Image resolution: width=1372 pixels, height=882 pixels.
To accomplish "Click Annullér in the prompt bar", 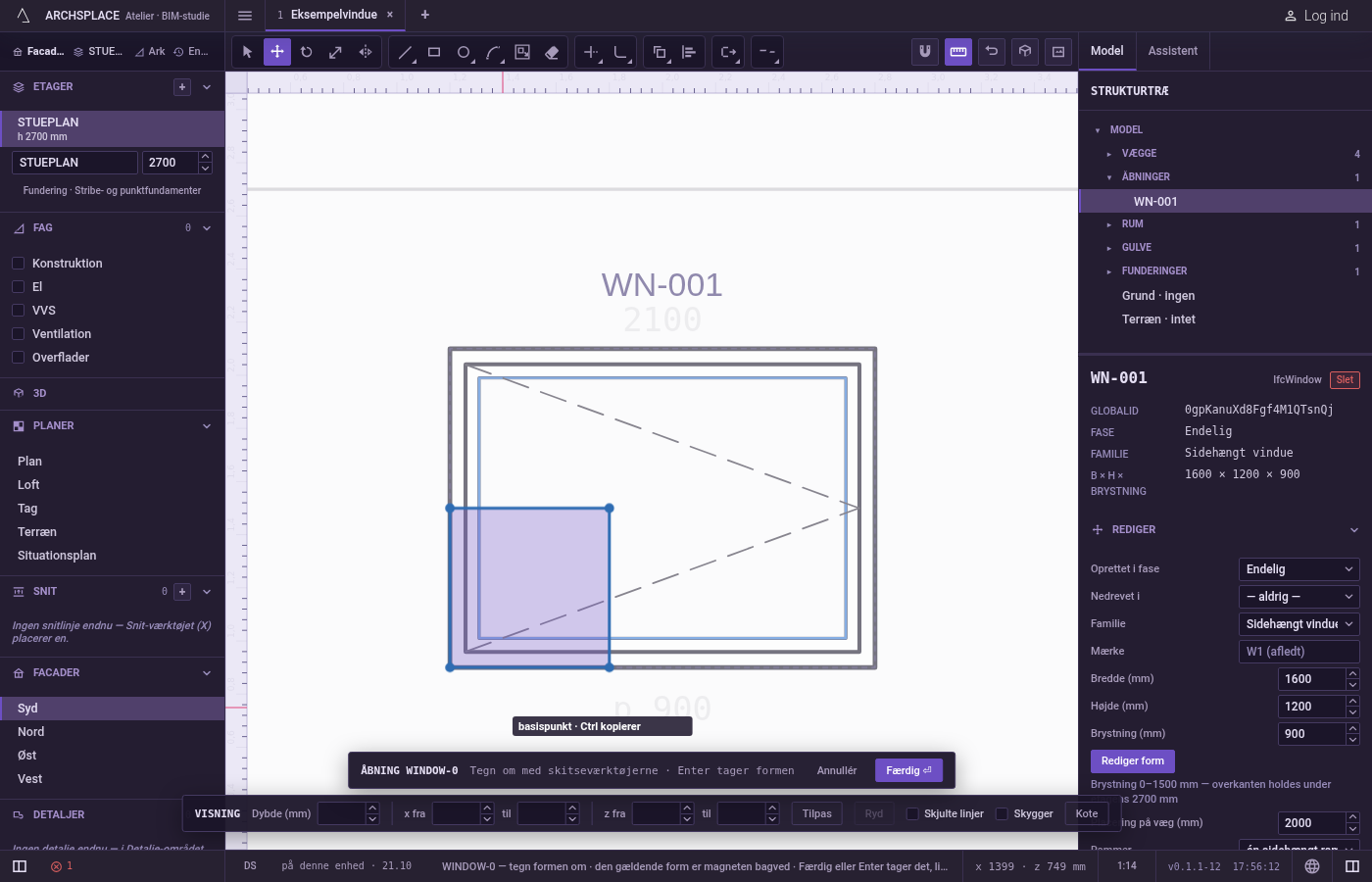I will 837,770.
